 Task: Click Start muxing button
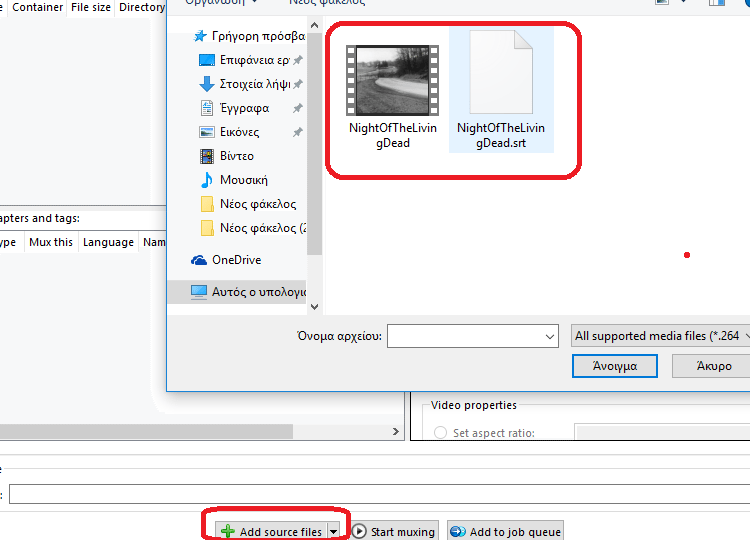pos(394,531)
